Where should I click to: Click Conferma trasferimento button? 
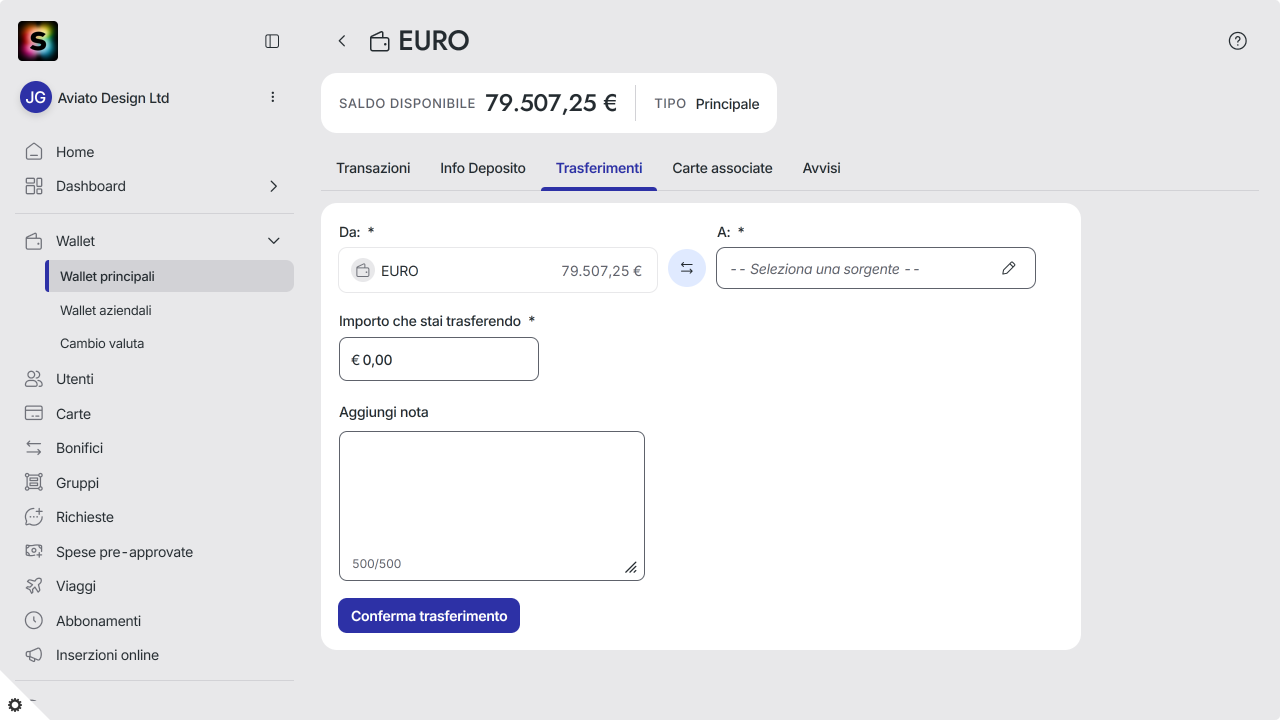(x=429, y=616)
